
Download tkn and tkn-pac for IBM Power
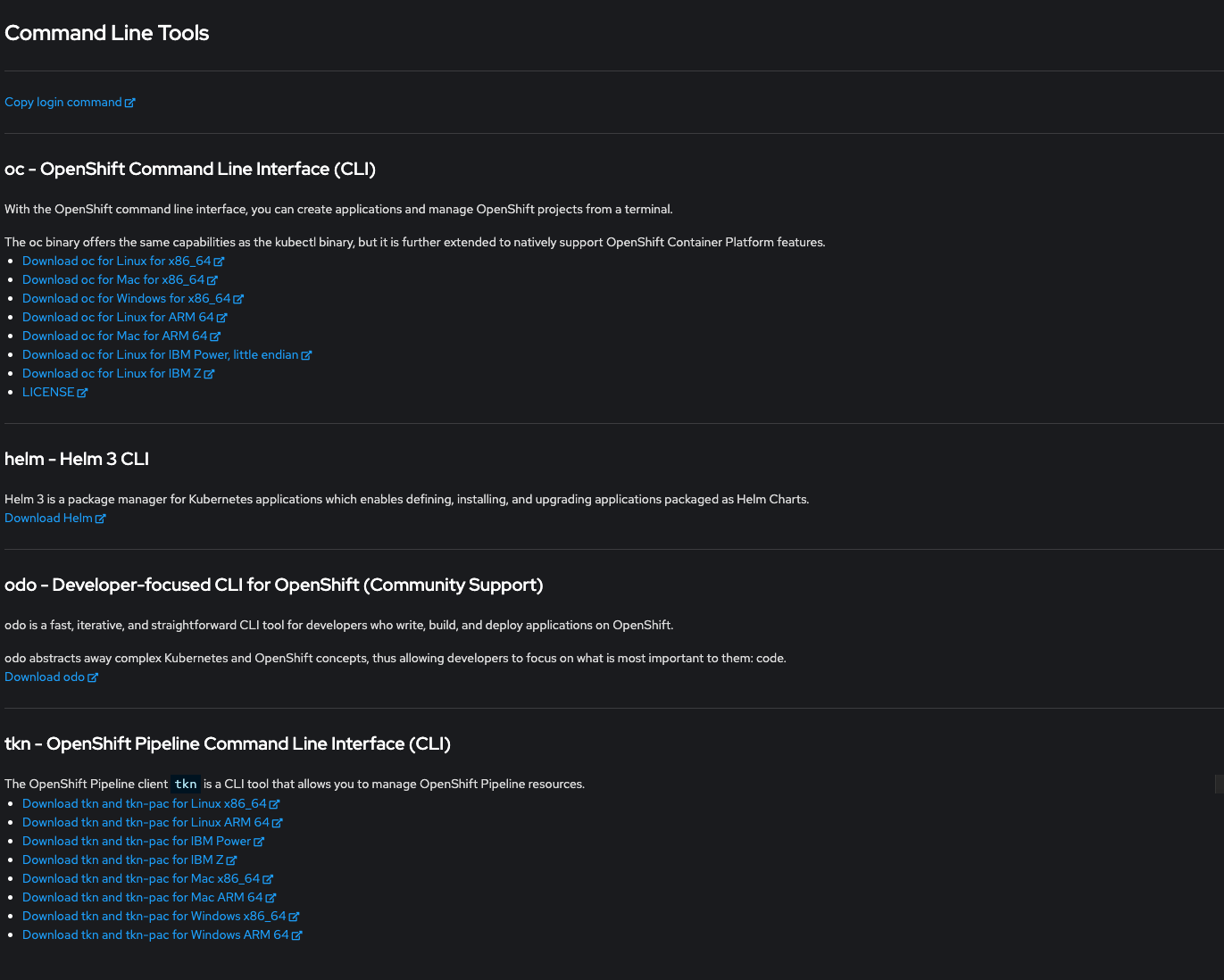[136, 841]
